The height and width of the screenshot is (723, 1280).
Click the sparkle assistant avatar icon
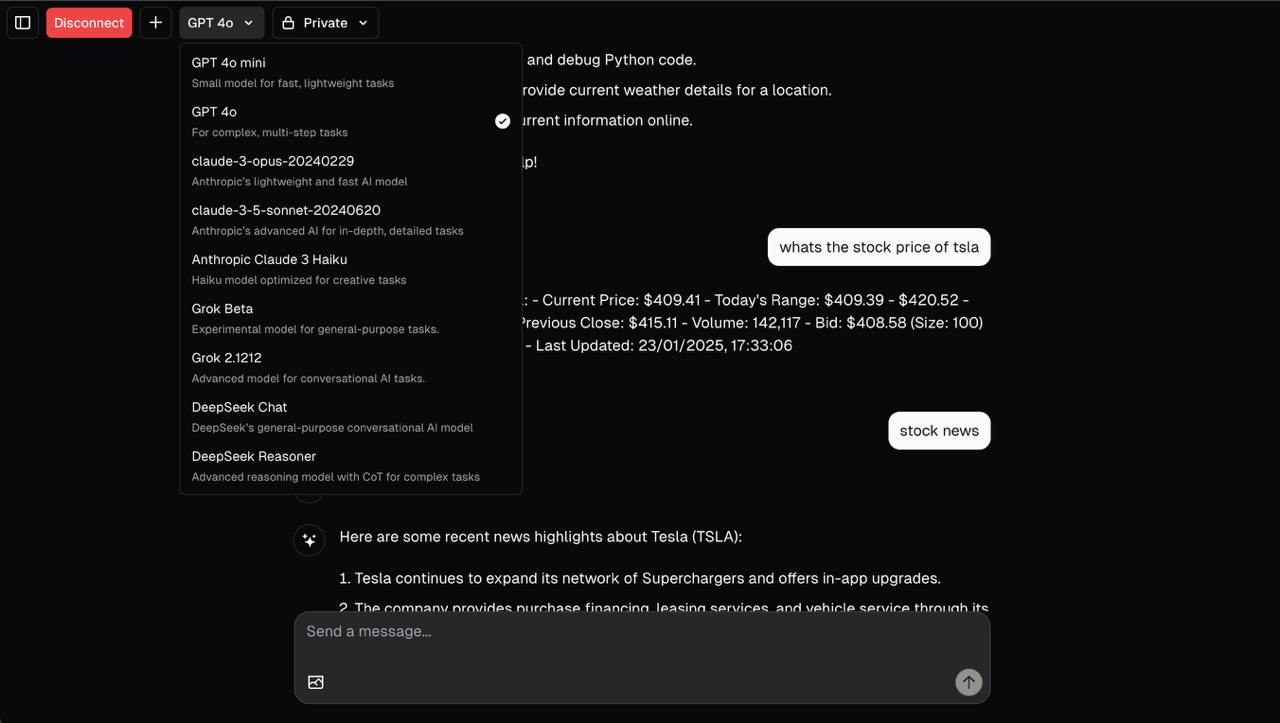click(309, 540)
